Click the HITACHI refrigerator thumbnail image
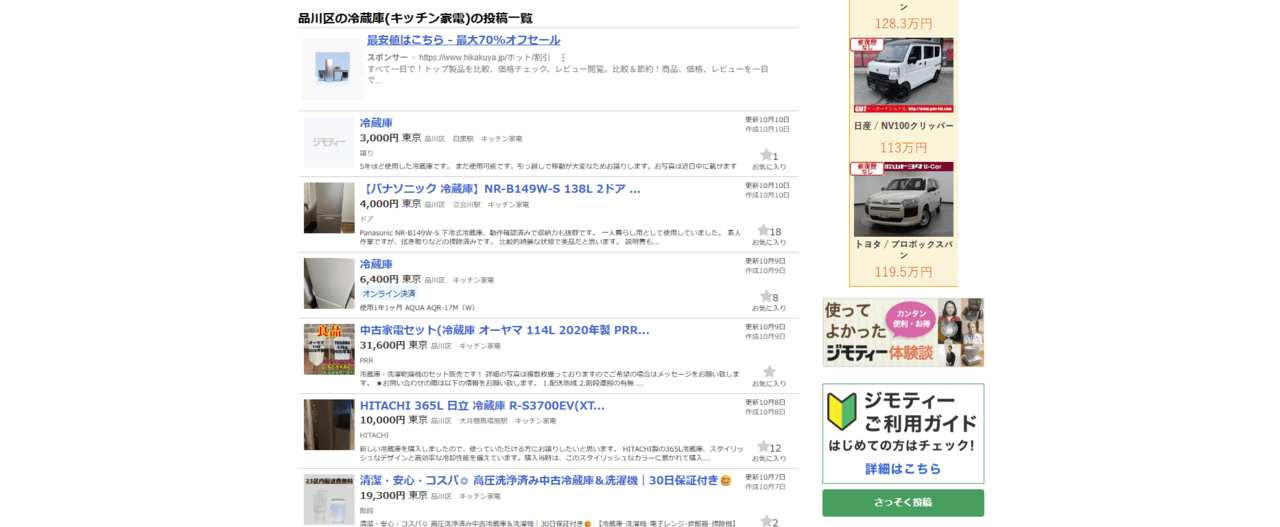 click(x=329, y=425)
